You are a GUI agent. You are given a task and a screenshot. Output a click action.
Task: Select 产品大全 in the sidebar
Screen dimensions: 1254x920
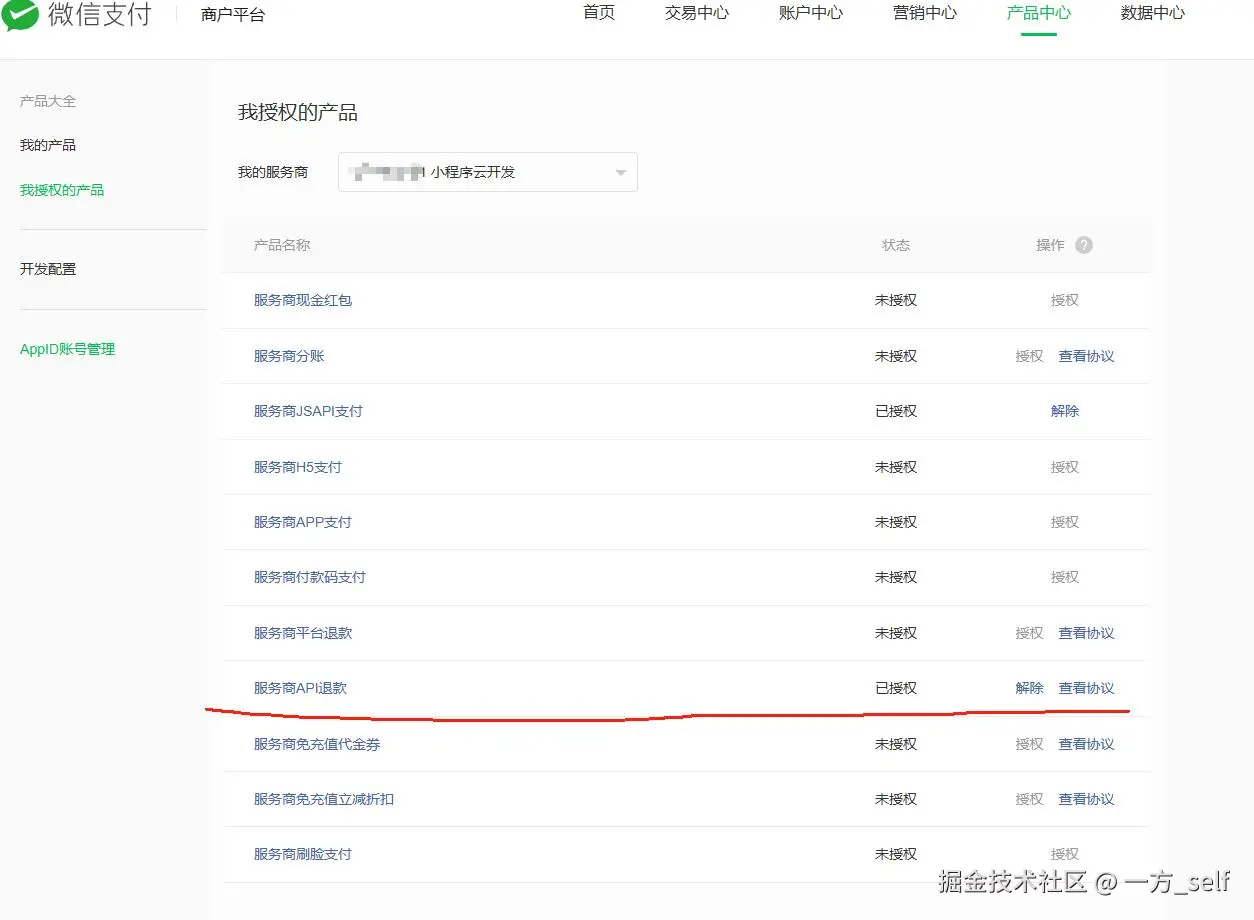click(48, 101)
